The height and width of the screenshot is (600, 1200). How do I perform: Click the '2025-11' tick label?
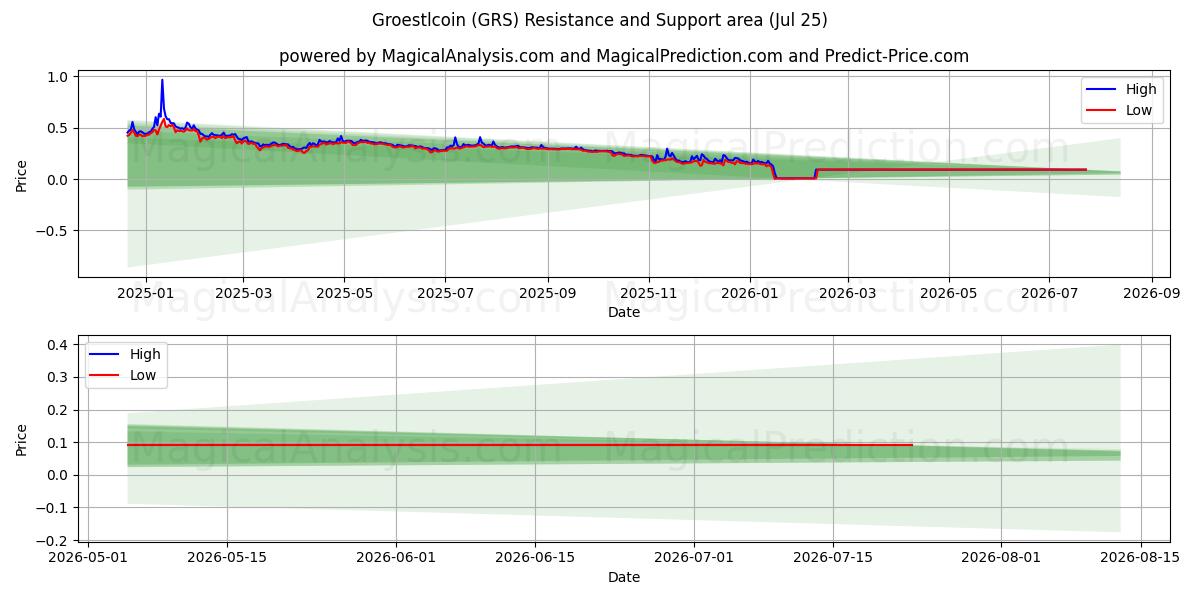pos(648,294)
